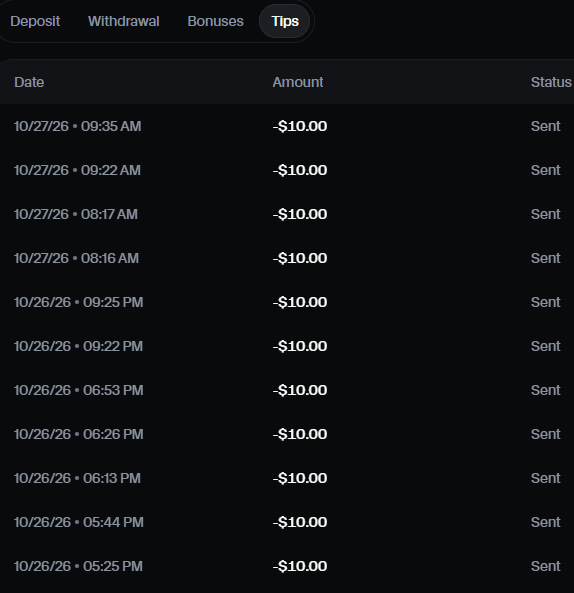Viewport: 574px width, 593px height.
Task: Click Sent status for 08:16 AM tip
Action: [x=545, y=258]
